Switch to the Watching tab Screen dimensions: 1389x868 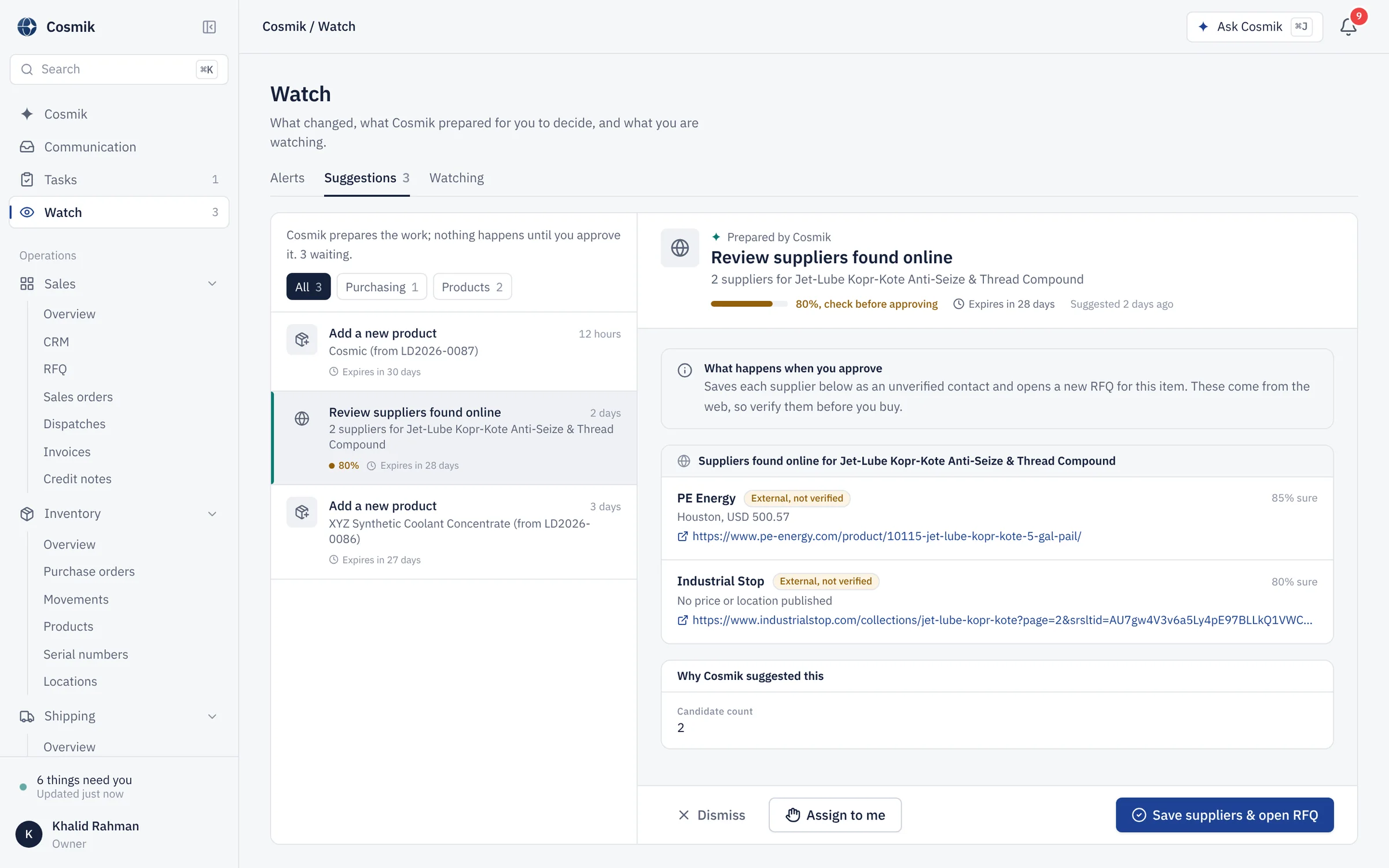(x=456, y=178)
